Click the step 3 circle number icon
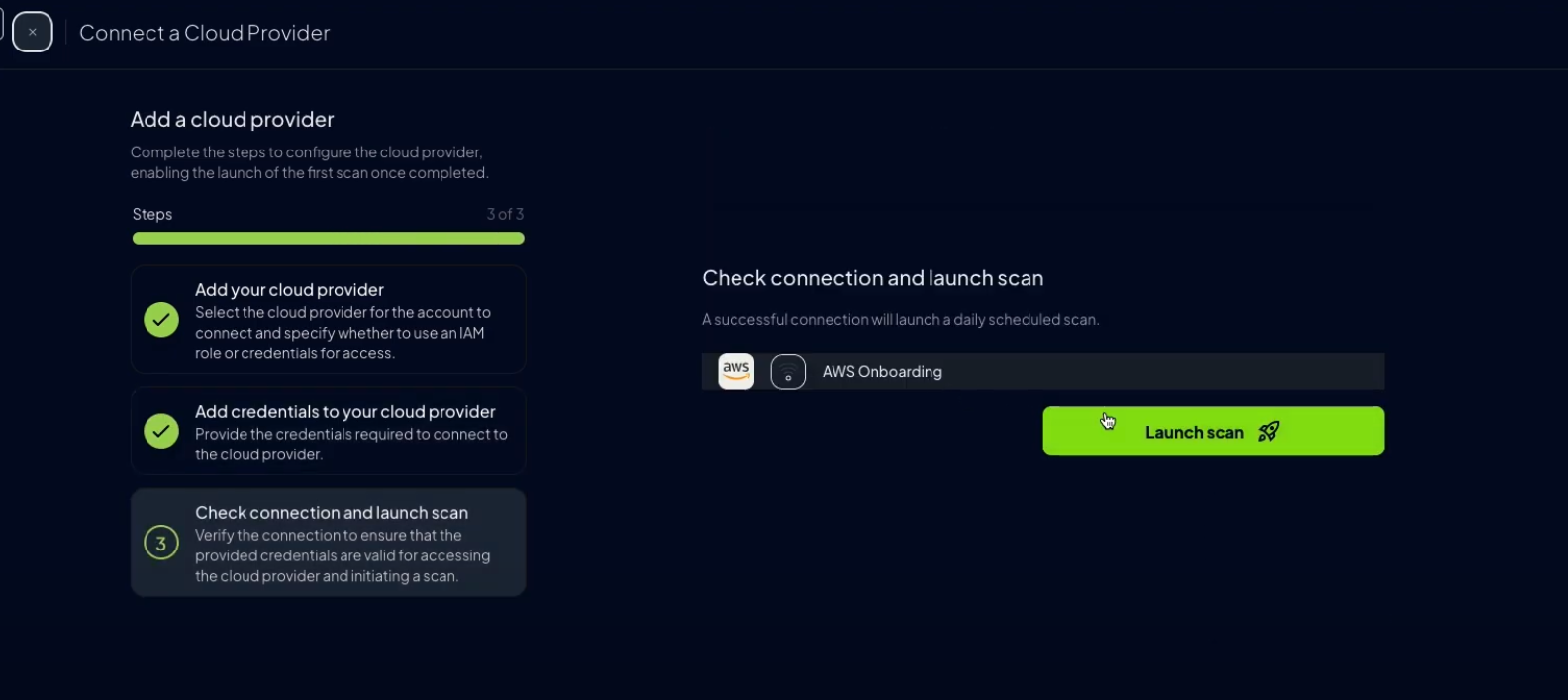 click(x=161, y=543)
